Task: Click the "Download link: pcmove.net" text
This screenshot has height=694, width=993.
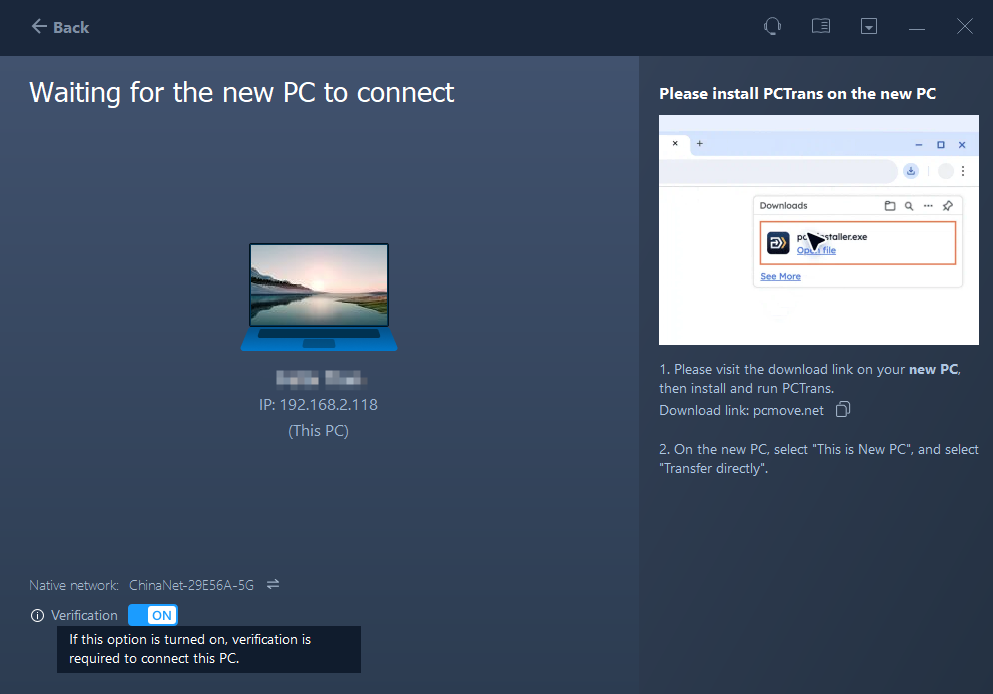Action: 742,410
